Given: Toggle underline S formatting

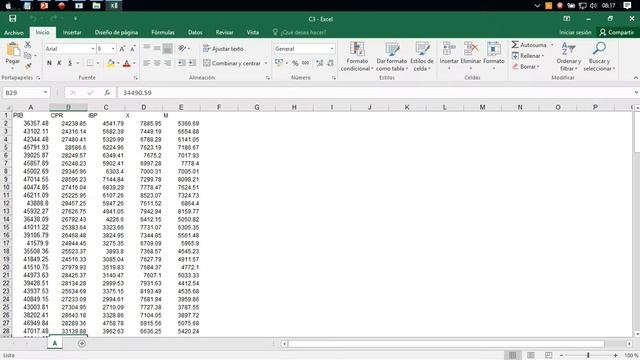Looking at the screenshot, I should tap(70, 63).
